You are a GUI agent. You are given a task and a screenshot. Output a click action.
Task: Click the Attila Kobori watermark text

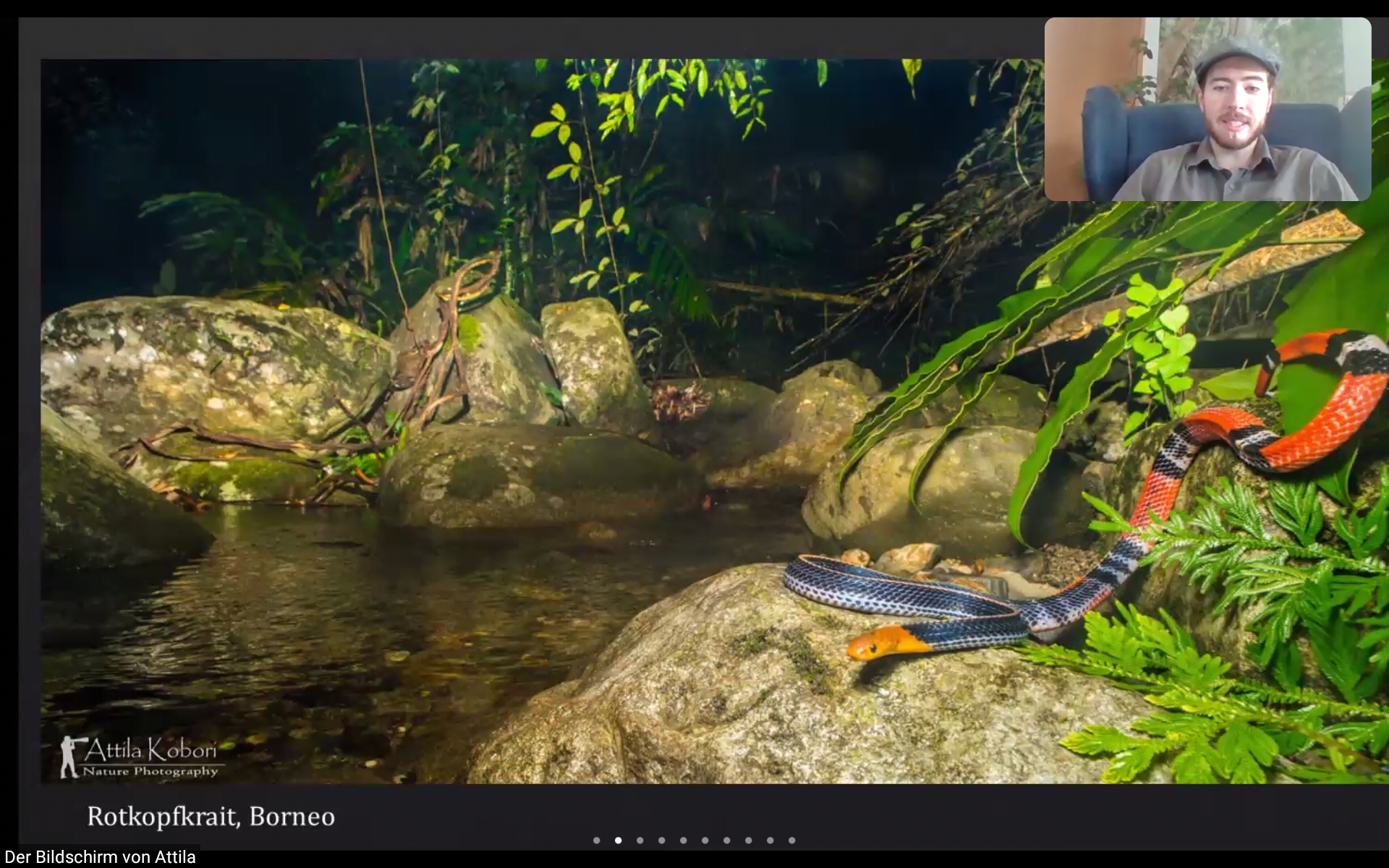click(x=150, y=750)
